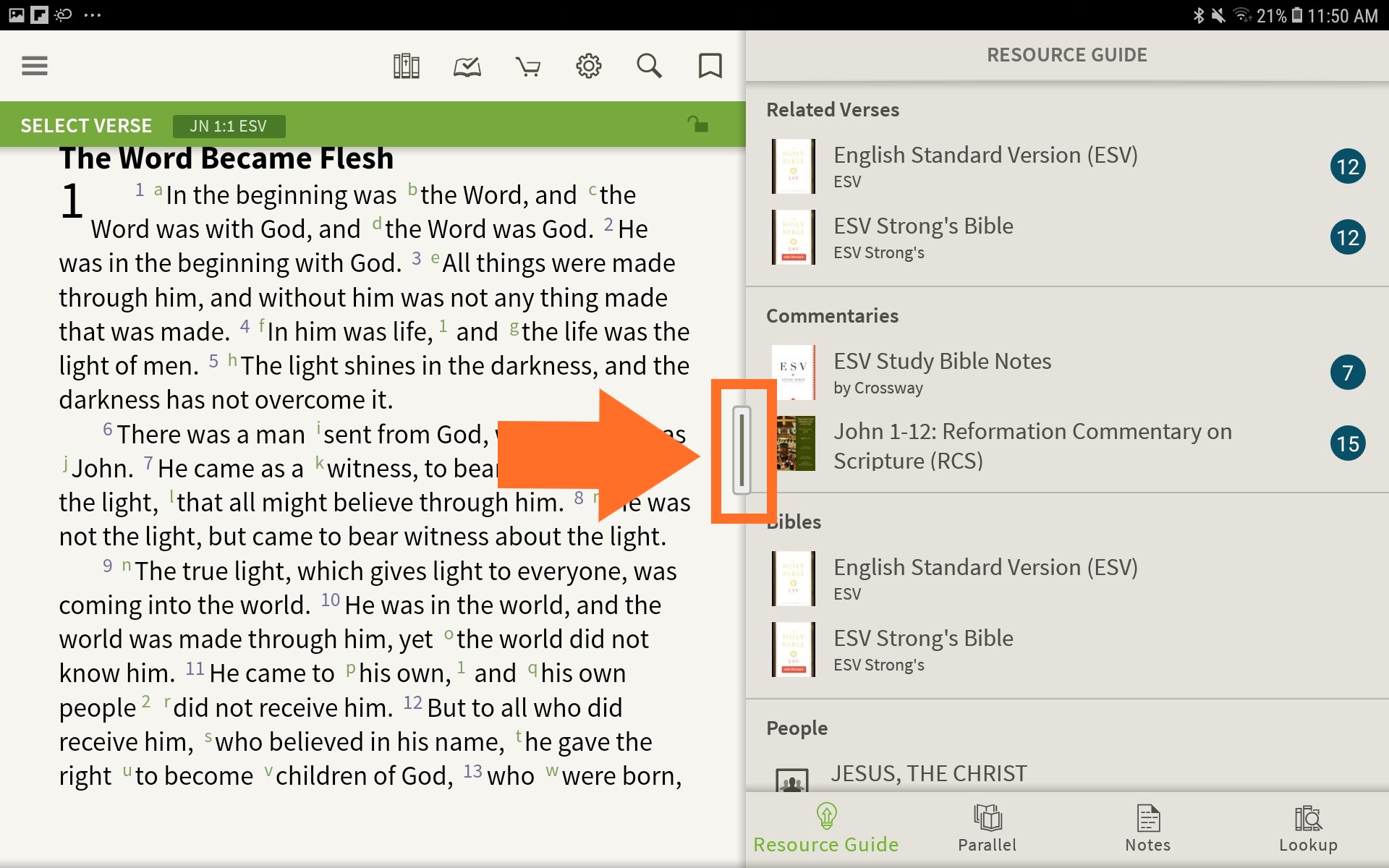Tap the People section heading
Viewport: 1389px width, 868px height.
(797, 728)
